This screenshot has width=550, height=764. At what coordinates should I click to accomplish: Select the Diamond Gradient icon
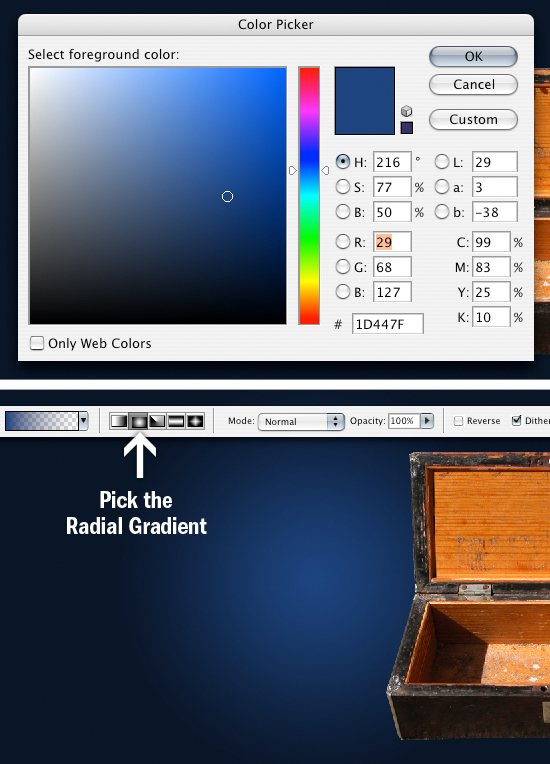pos(195,421)
